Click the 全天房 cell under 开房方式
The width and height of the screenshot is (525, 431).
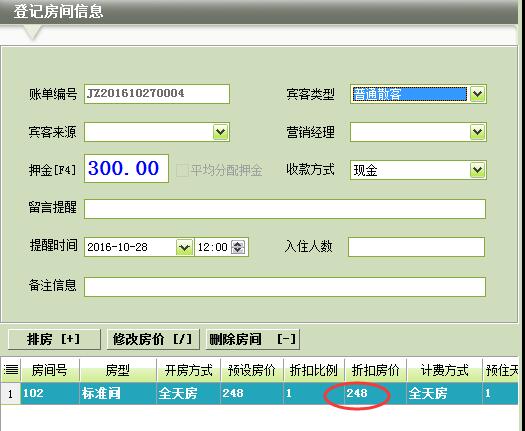(189, 393)
